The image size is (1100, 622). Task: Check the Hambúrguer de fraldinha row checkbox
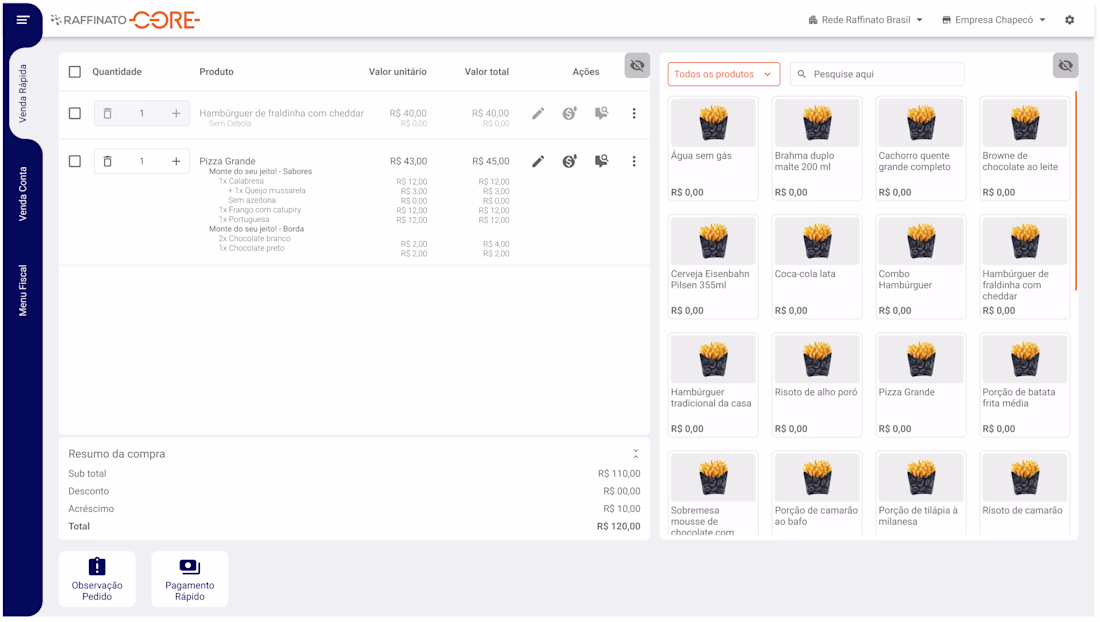pos(75,113)
